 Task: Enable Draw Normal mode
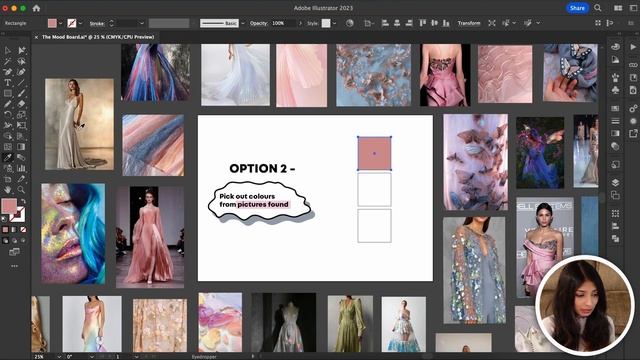click(6, 241)
